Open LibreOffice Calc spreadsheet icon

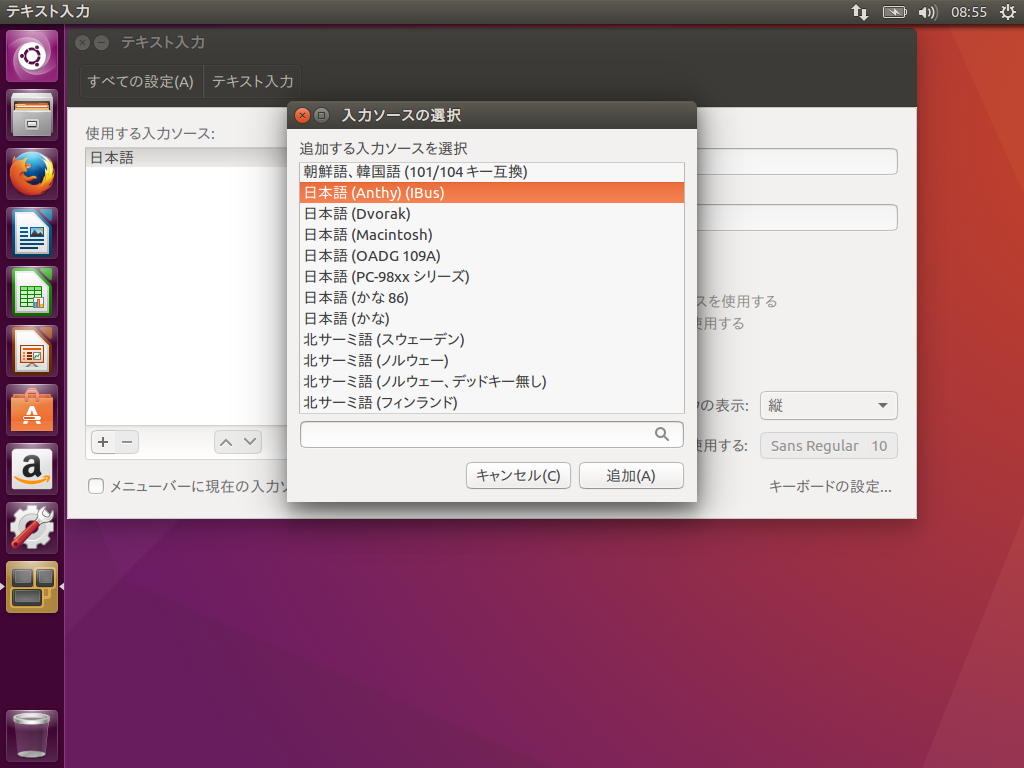(x=33, y=292)
